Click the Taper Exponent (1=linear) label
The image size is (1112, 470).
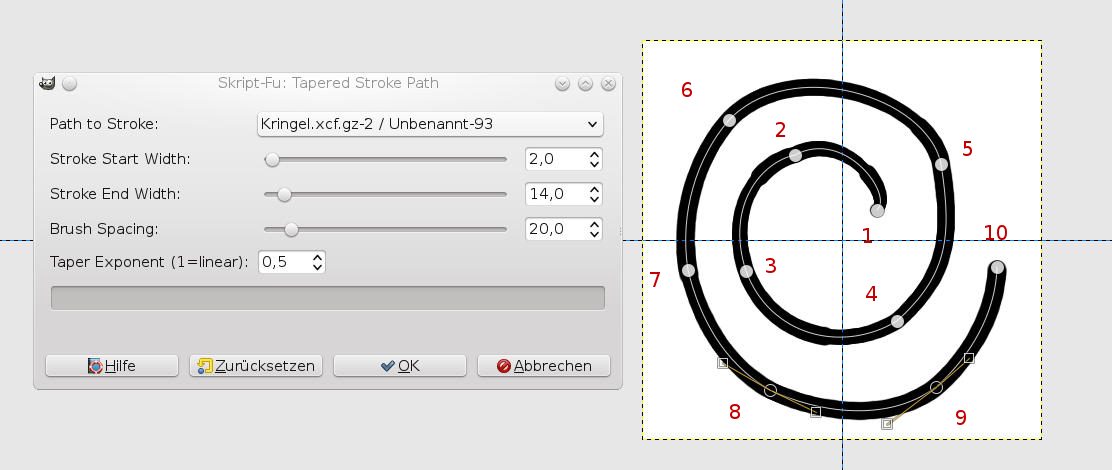point(149,262)
